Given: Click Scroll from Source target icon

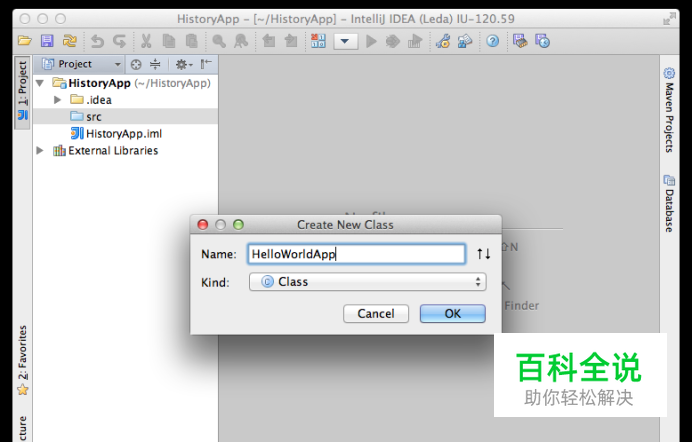Looking at the screenshot, I should [136, 65].
